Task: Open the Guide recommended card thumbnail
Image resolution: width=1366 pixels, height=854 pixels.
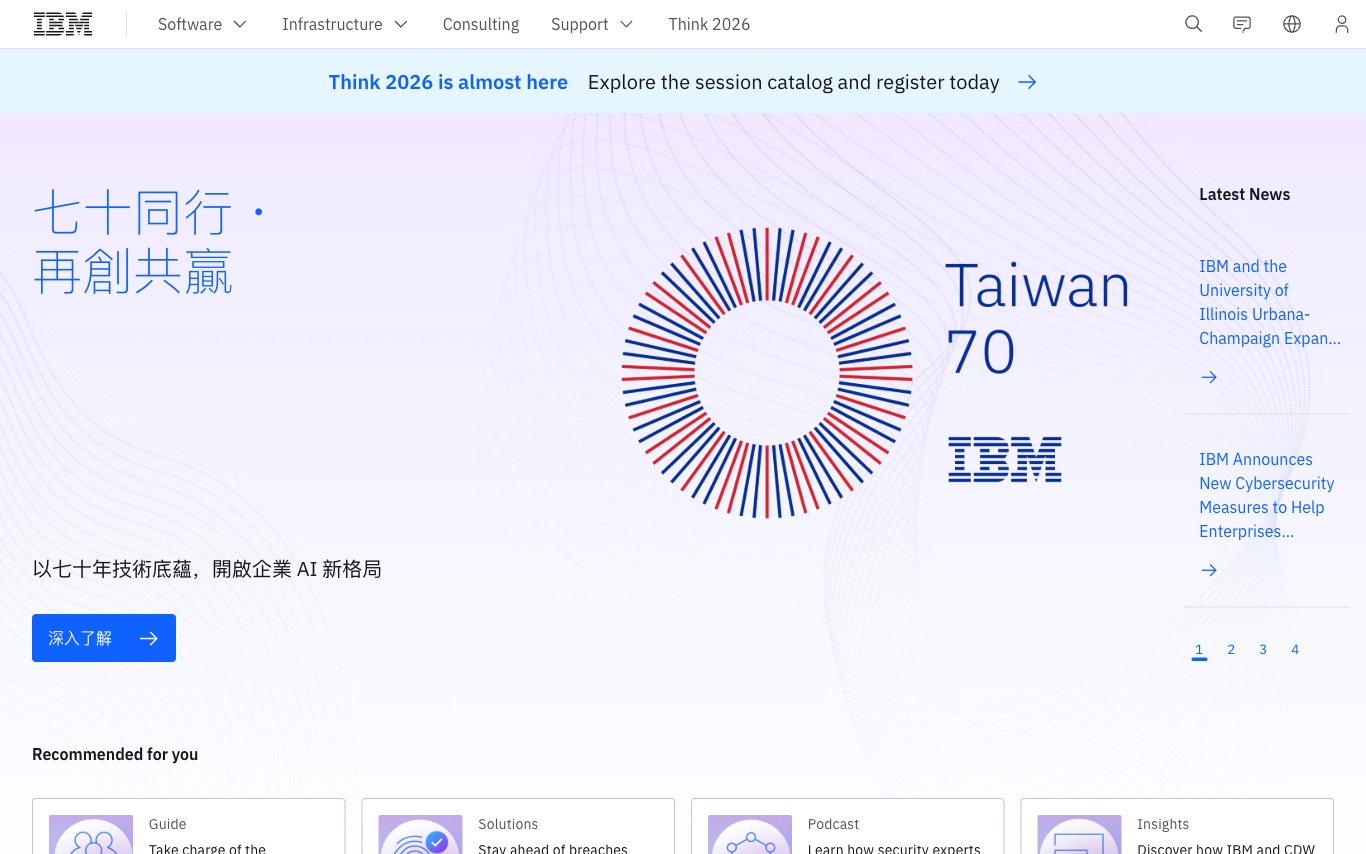Action: 91,835
